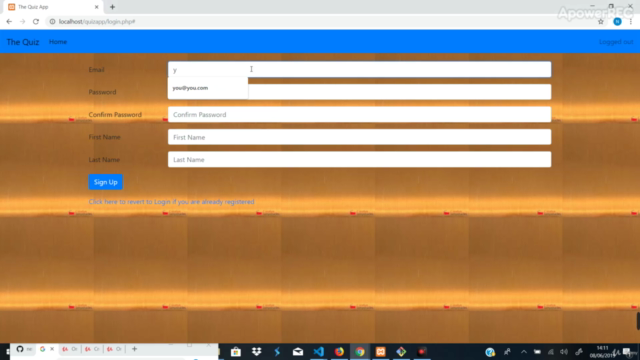
Task: Open Dropbox from the taskbar
Action: (x=256, y=351)
